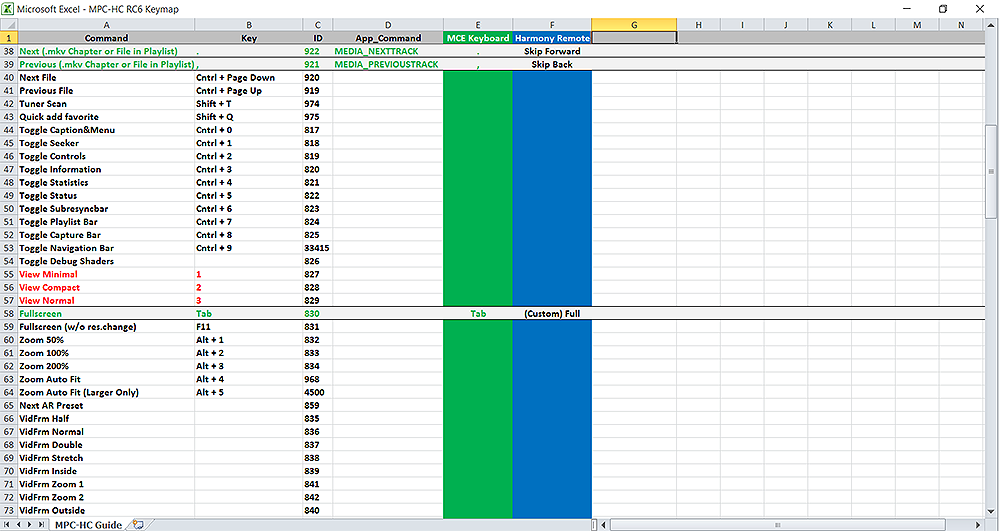Select the green Fullscreen cell in row 58
Viewport: 1000px width, 531px height.
pos(106,314)
